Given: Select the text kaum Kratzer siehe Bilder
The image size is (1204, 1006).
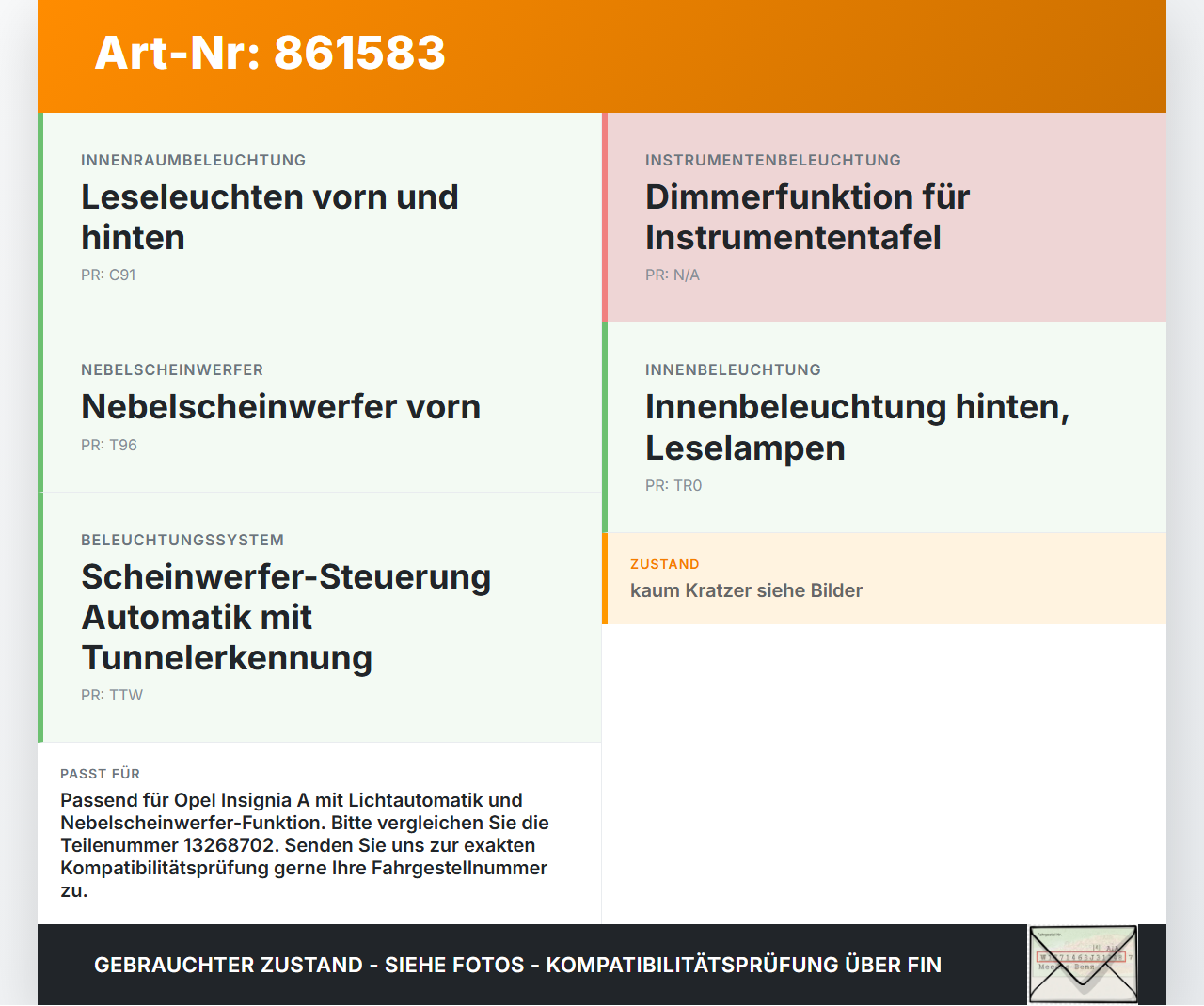Looking at the screenshot, I should (747, 590).
